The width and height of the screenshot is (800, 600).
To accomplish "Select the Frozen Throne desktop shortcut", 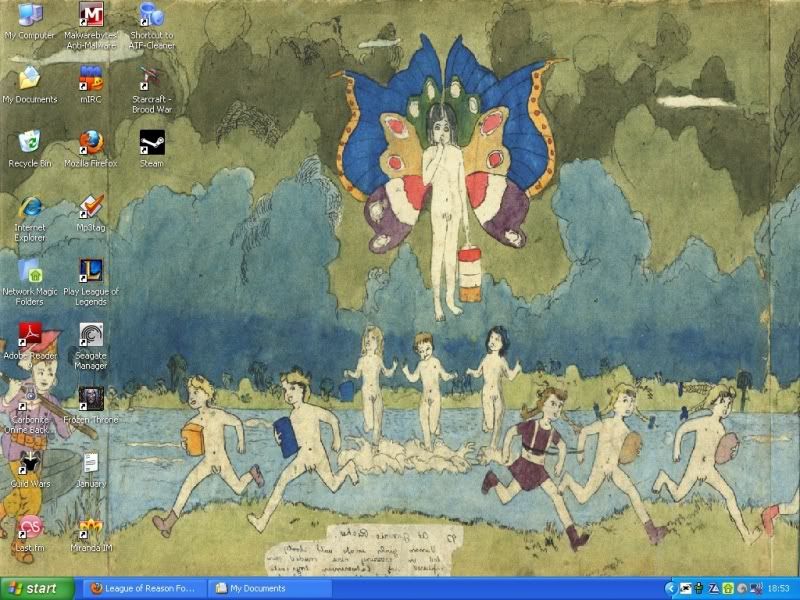I will click(x=91, y=406).
